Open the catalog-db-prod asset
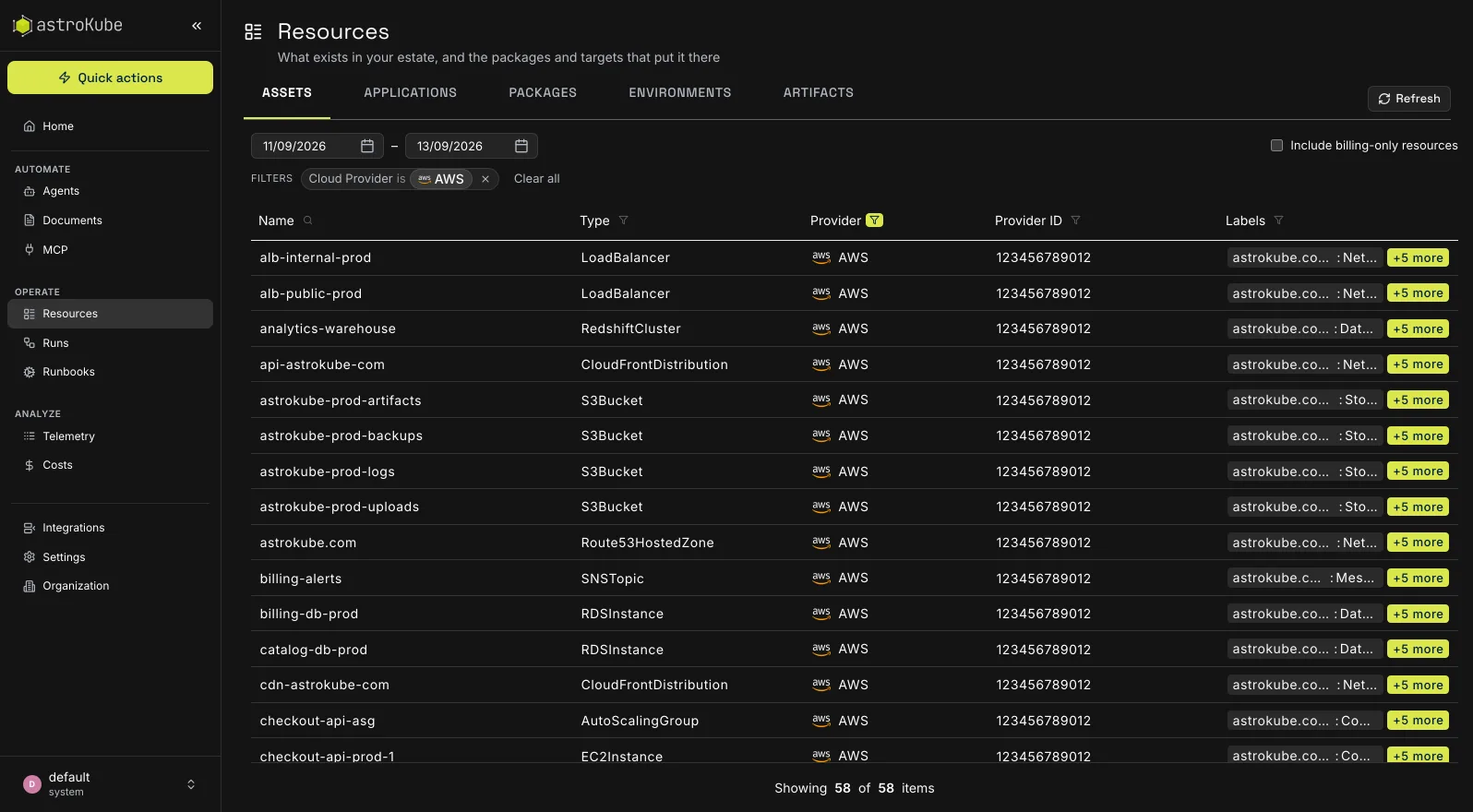 click(x=314, y=650)
